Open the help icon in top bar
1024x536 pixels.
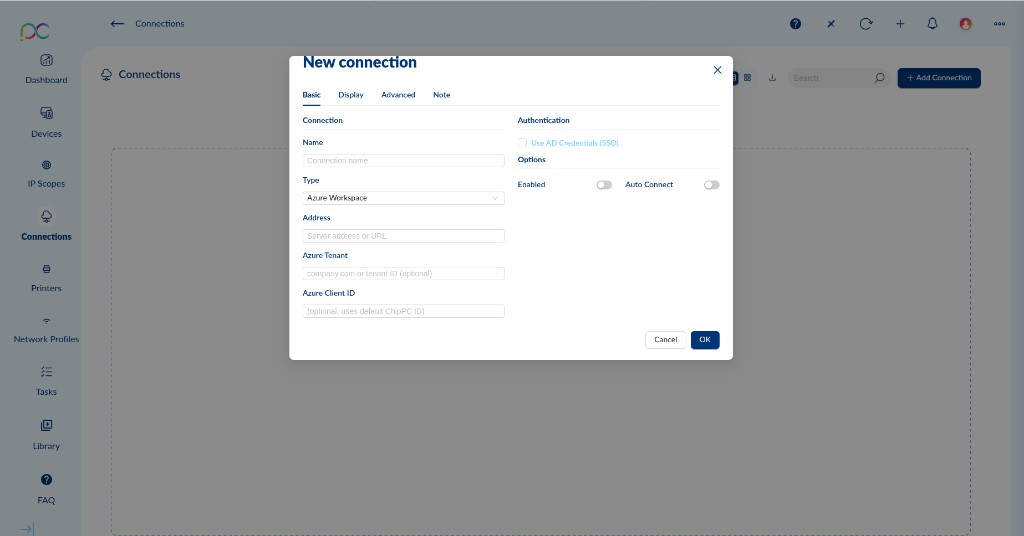[795, 24]
